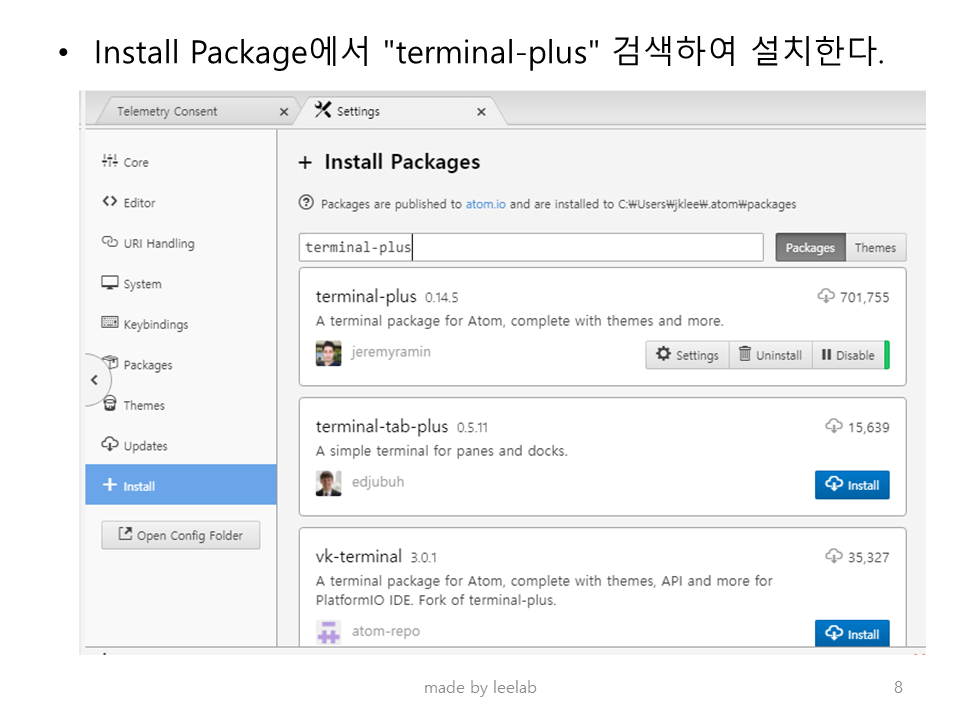Open vk-terminal package name
The height and width of the screenshot is (720, 960).
pos(359,557)
